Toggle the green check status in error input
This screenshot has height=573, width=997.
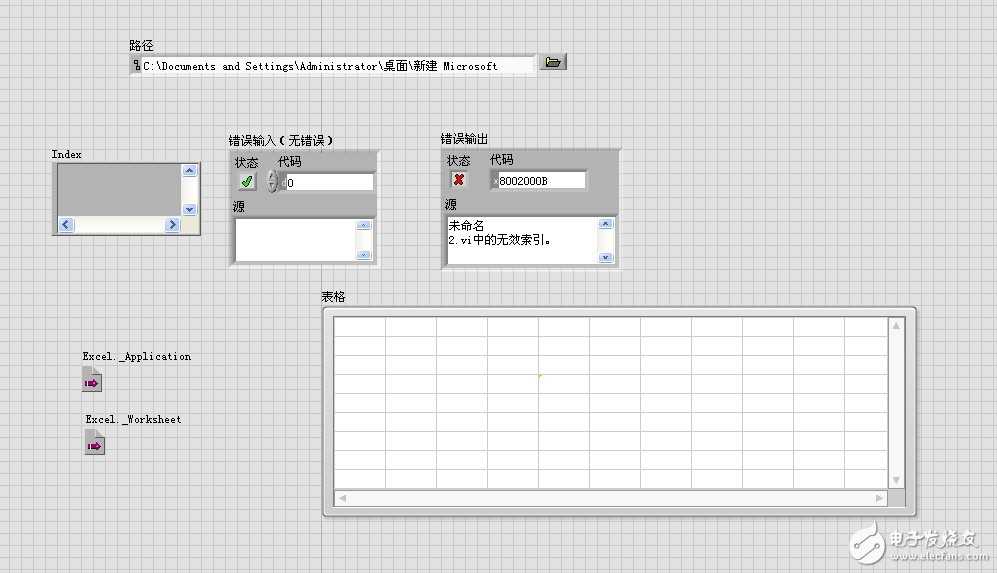tap(247, 181)
